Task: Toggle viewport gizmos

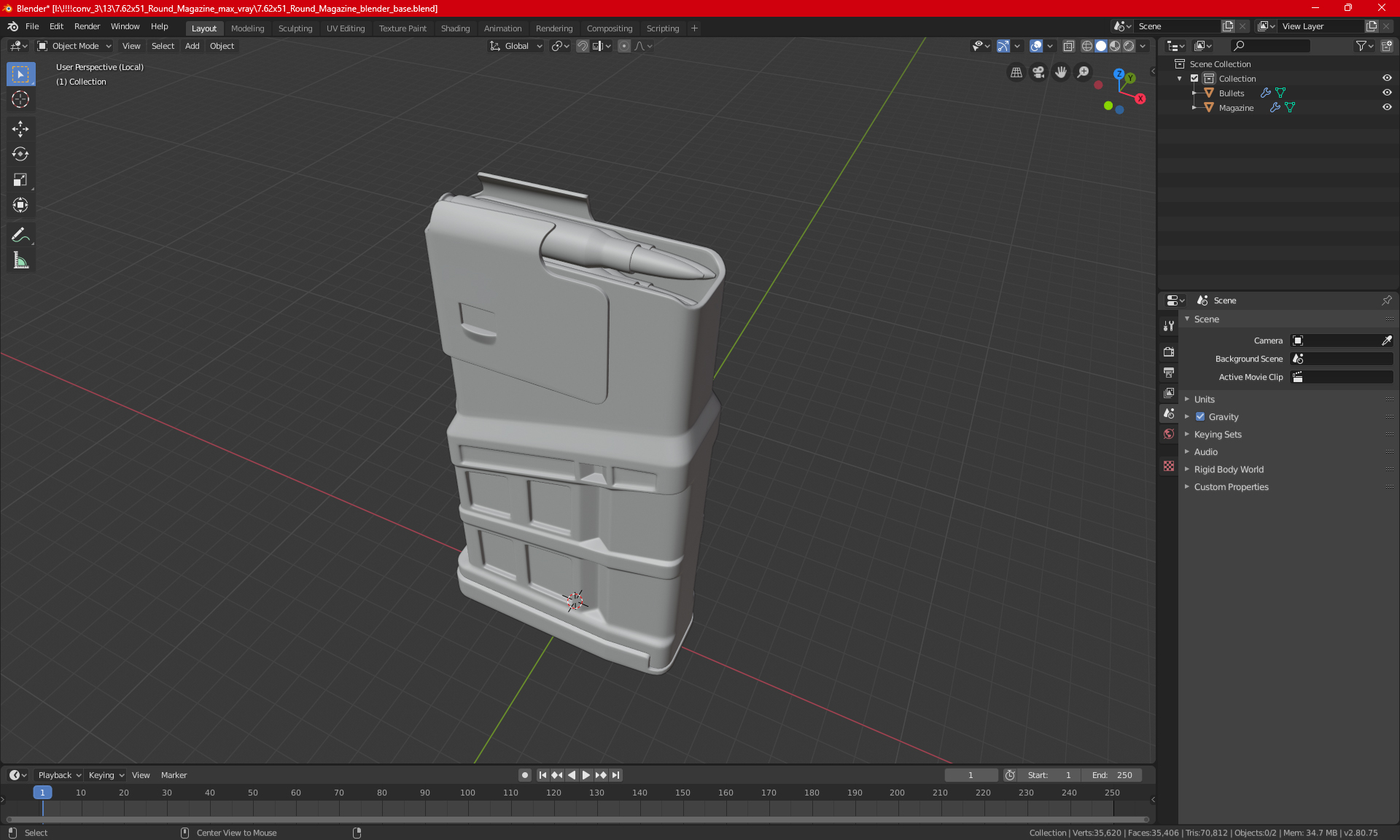Action: pyautogui.click(x=1003, y=46)
